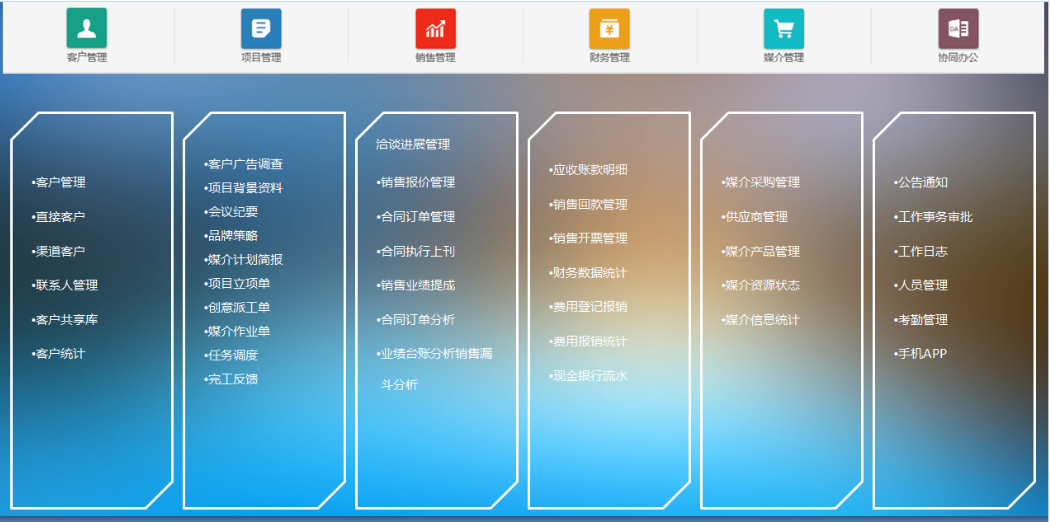Open 业绩台账分析销售漏斗分析
The image size is (1050, 522).
pyautogui.click(x=435, y=369)
